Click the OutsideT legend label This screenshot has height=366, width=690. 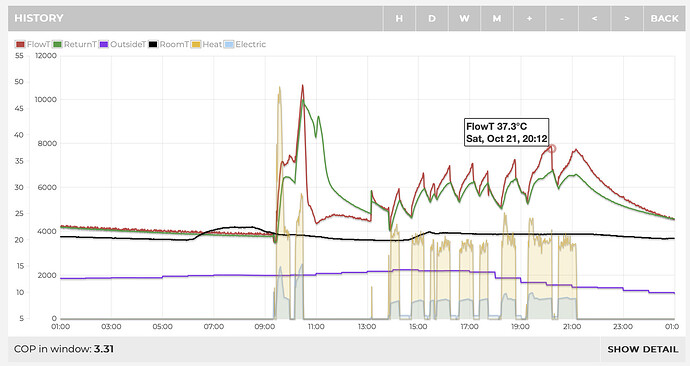(128, 44)
